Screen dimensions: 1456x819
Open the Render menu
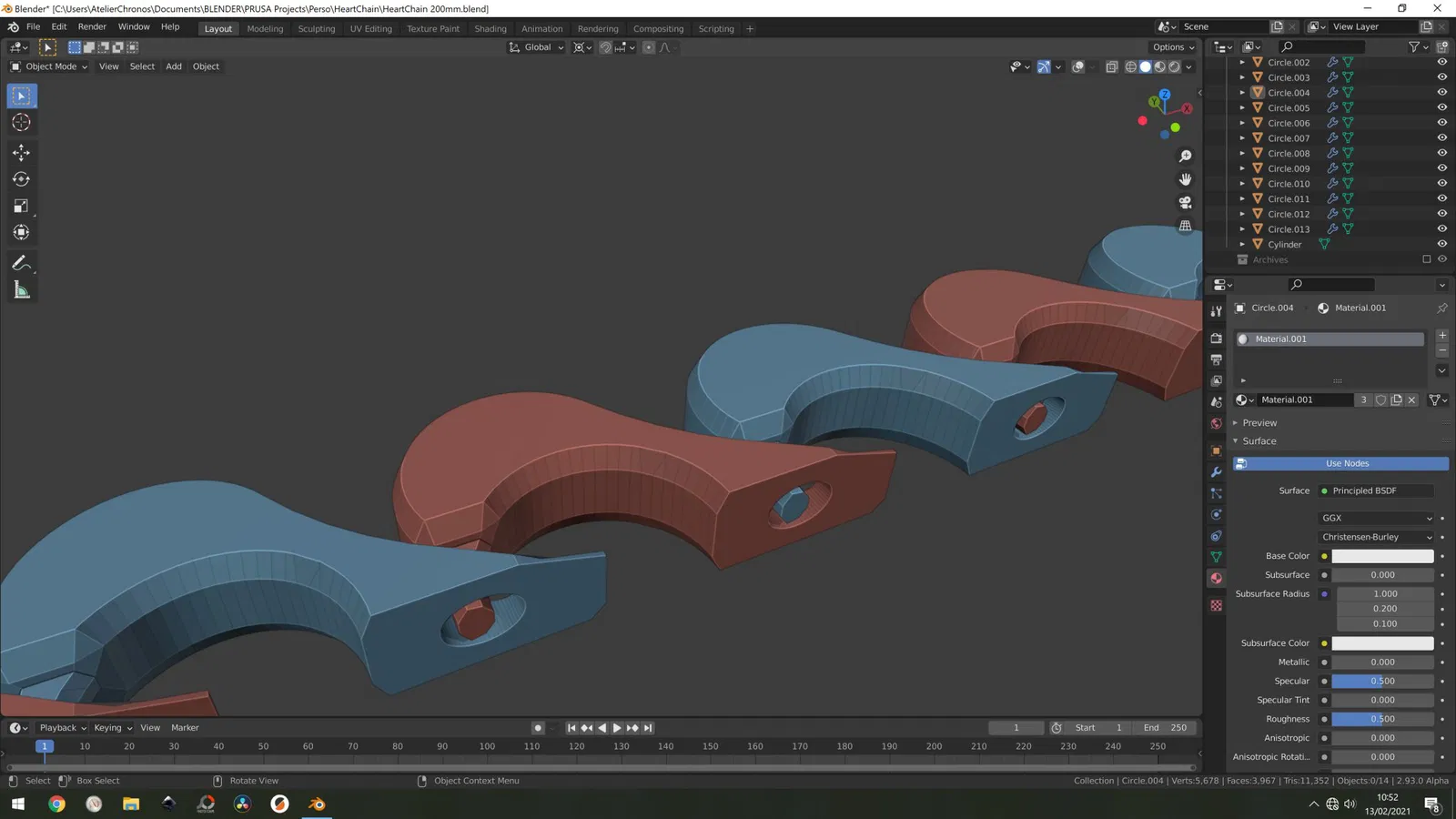pyautogui.click(x=92, y=27)
